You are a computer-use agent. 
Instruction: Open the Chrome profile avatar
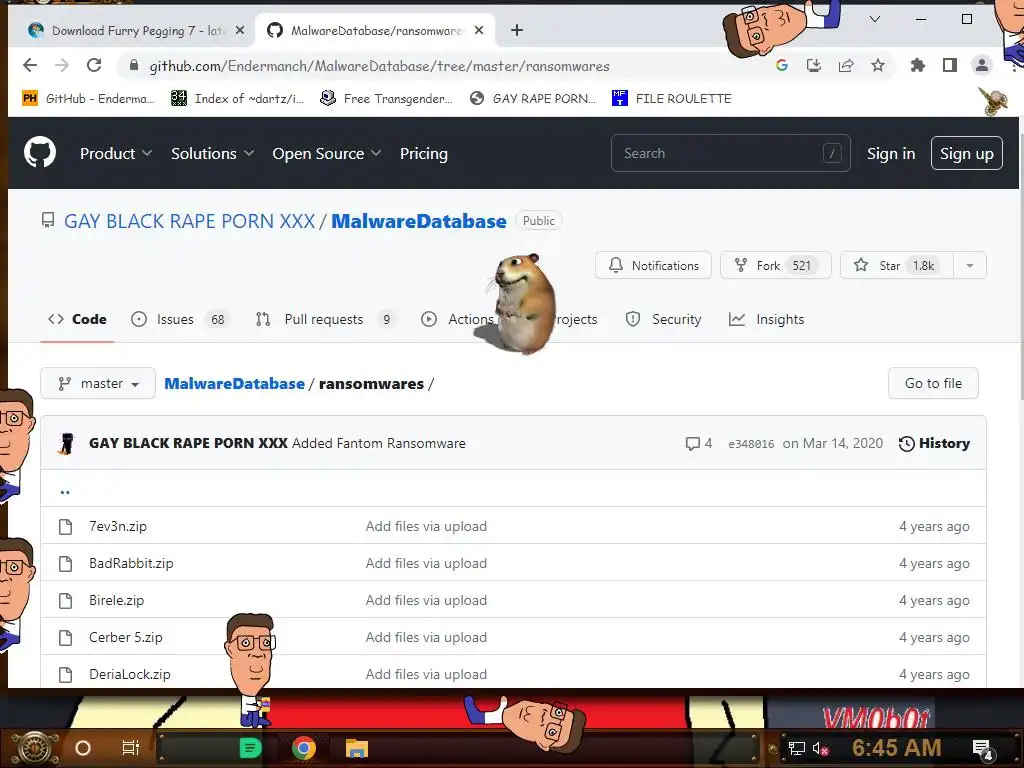[x=981, y=65]
